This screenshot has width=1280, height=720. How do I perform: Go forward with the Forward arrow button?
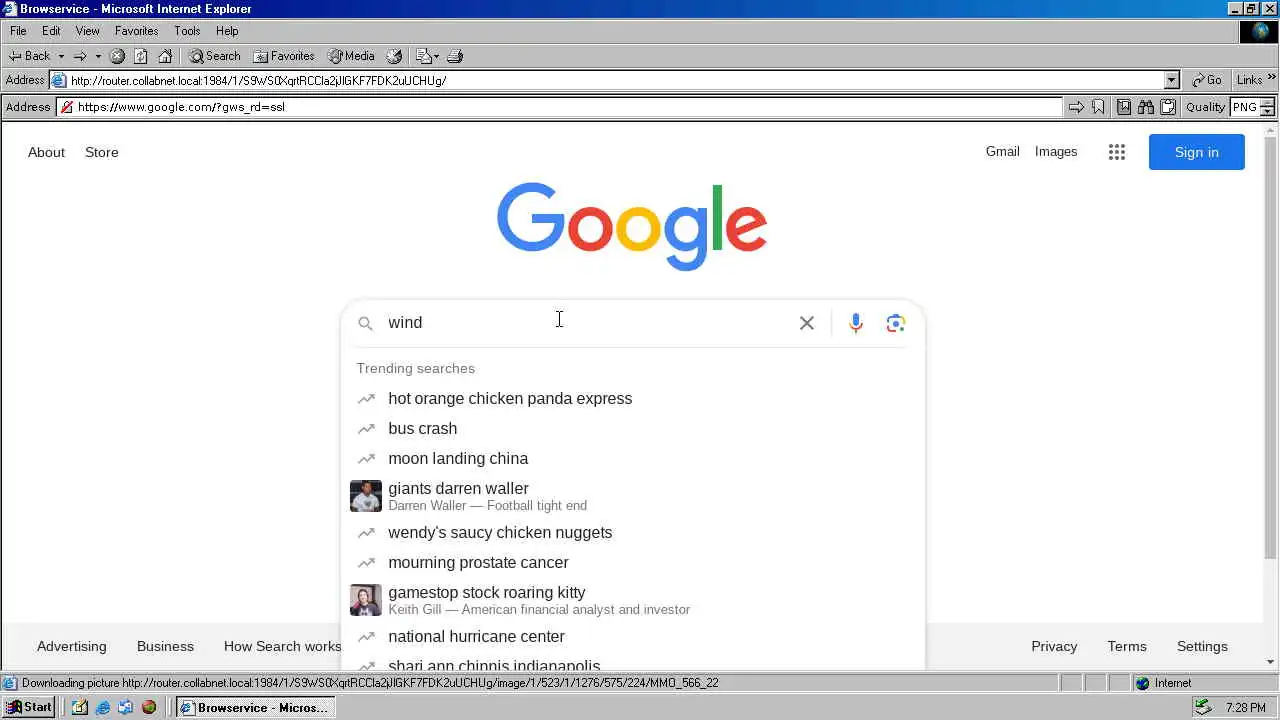pos(80,56)
